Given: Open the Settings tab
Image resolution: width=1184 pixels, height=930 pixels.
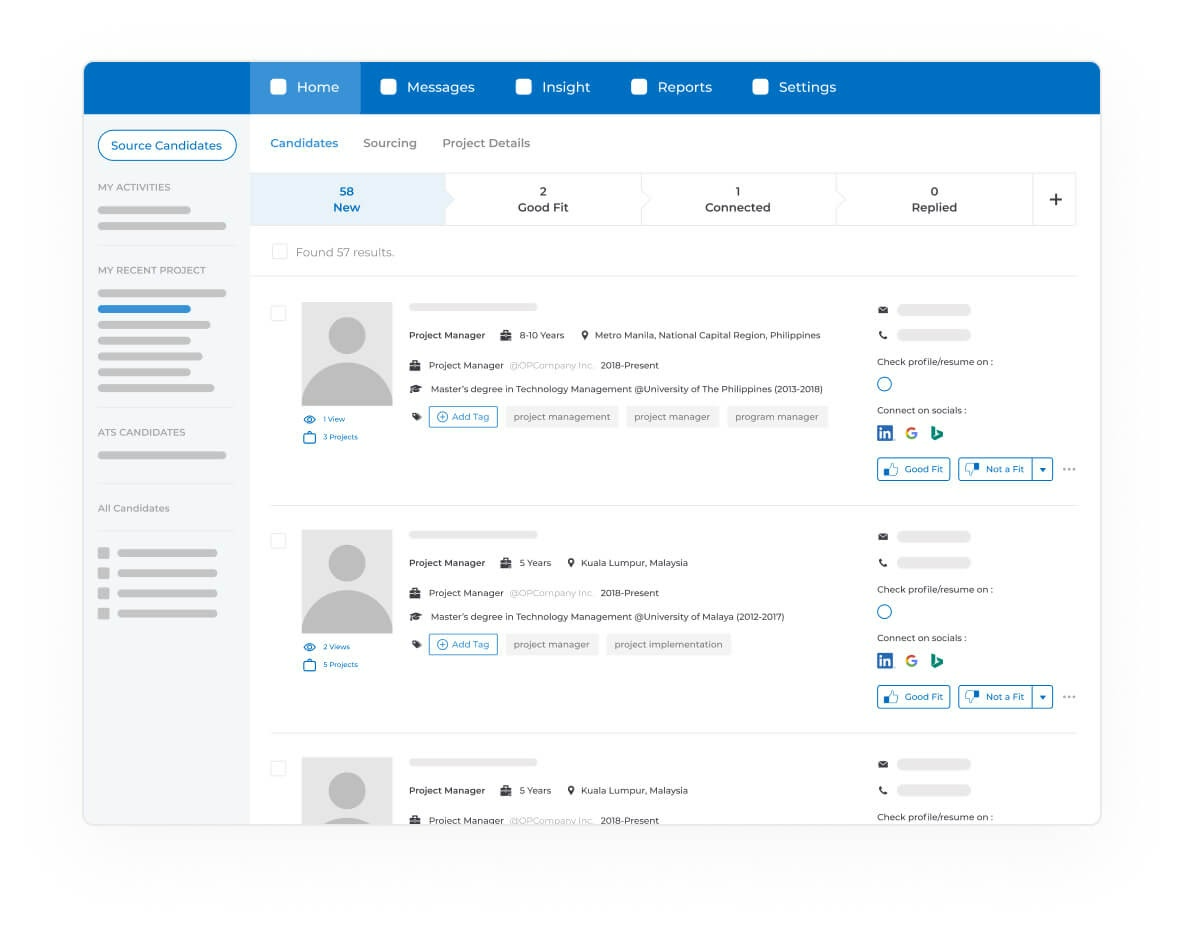Looking at the screenshot, I should pyautogui.click(x=794, y=88).
